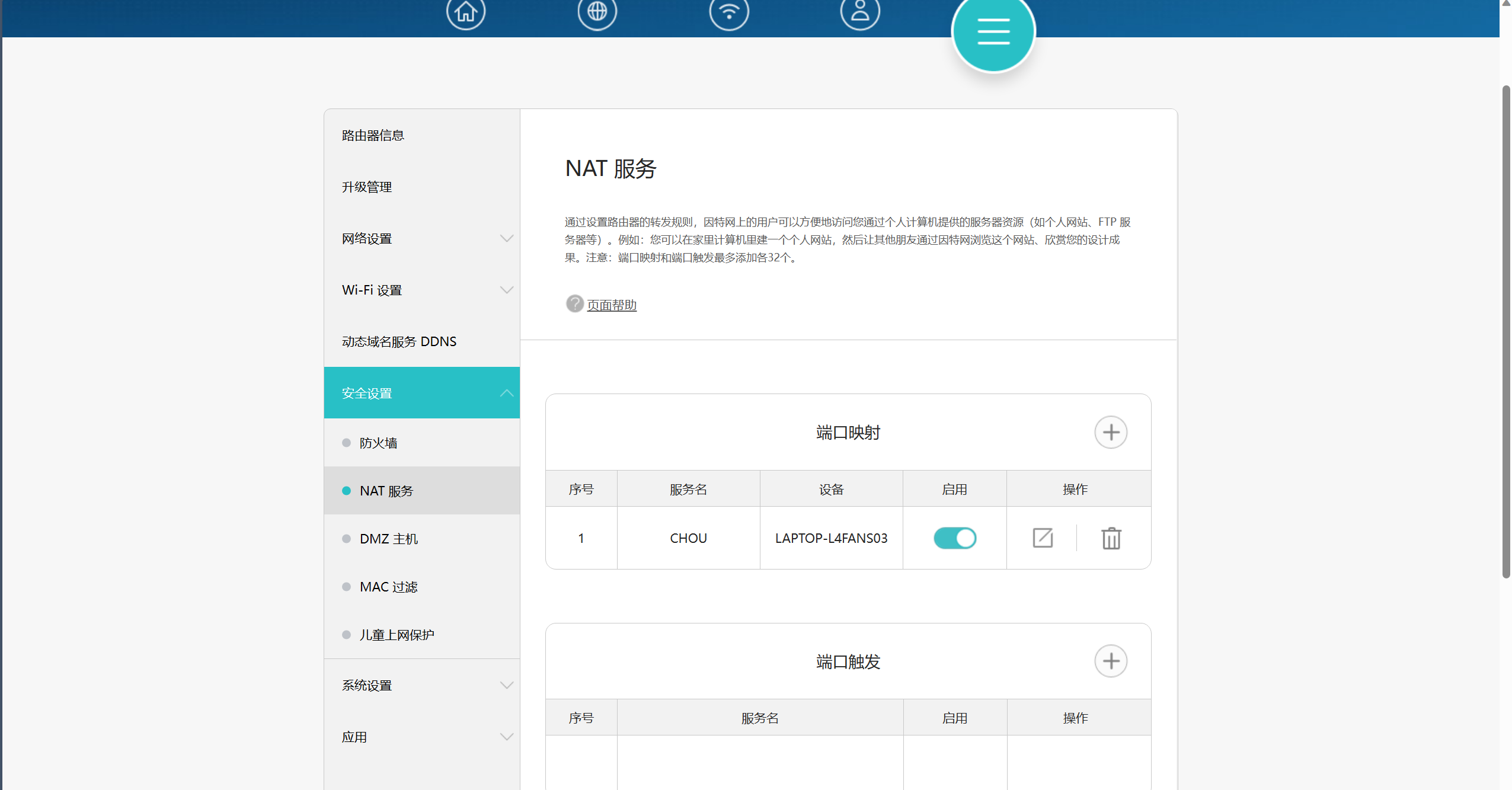Screen dimensions: 1512x790
Task: Open 升级管理 in sidebar
Action: pos(421,187)
